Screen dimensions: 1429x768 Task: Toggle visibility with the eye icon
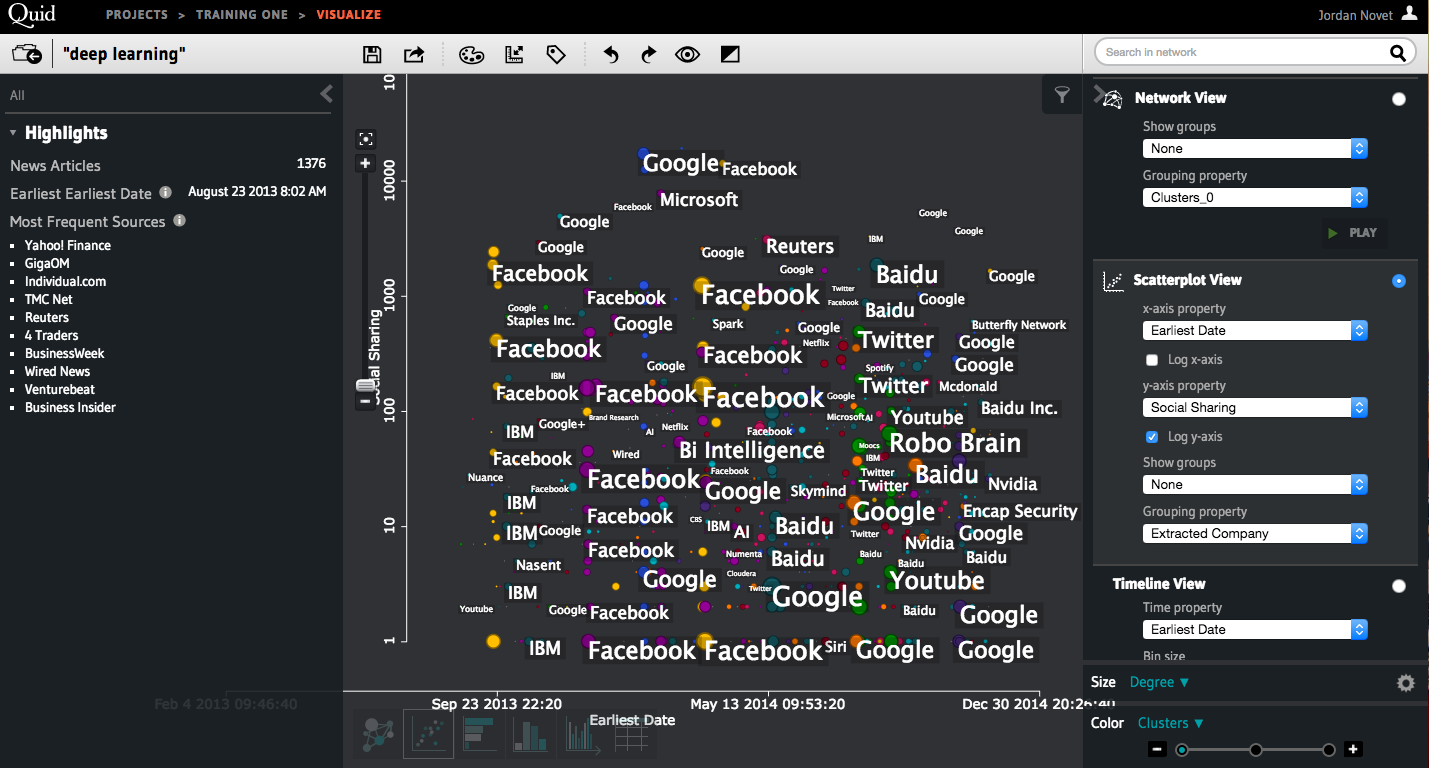pyautogui.click(x=687, y=55)
